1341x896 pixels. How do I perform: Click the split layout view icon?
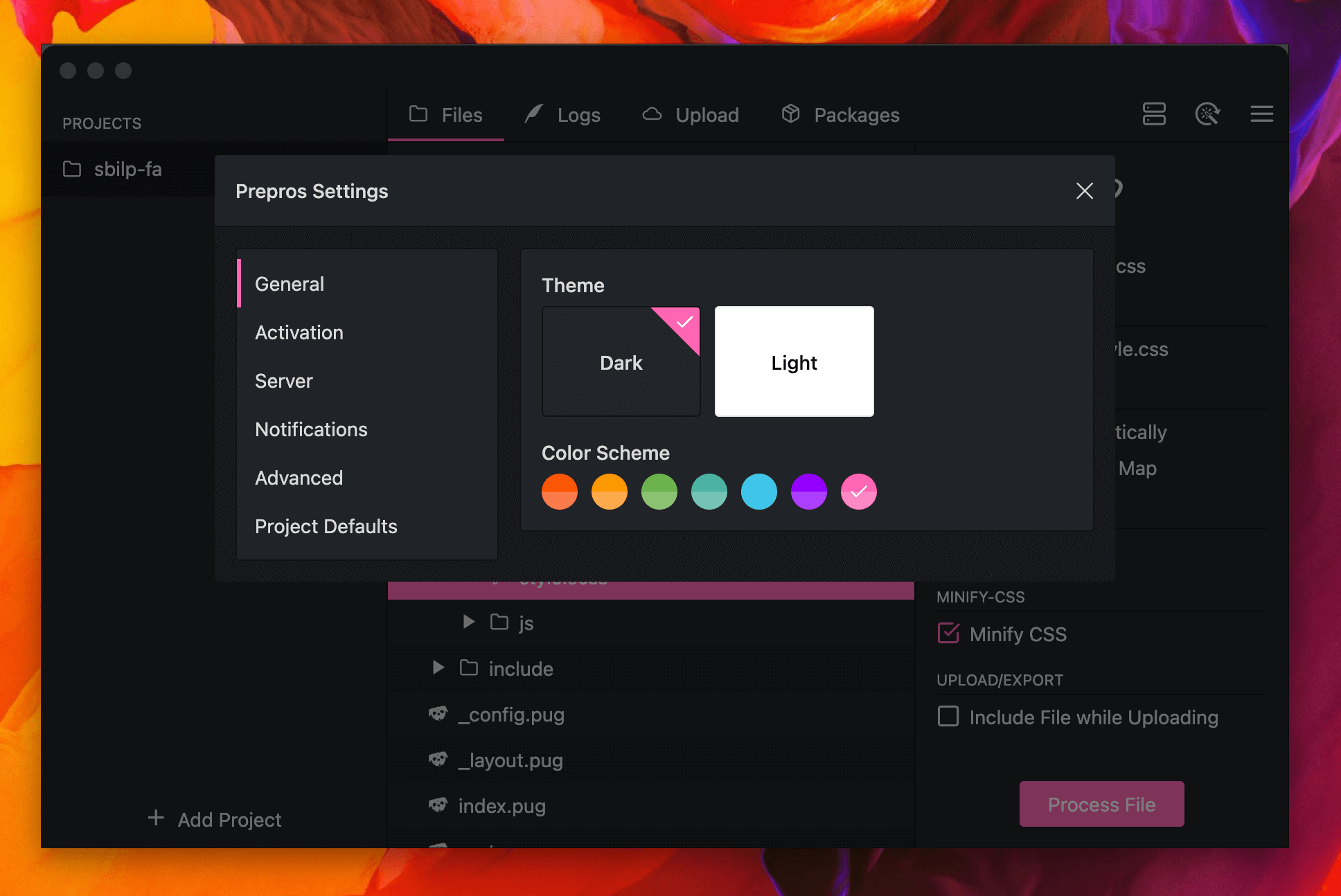click(x=1153, y=114)
